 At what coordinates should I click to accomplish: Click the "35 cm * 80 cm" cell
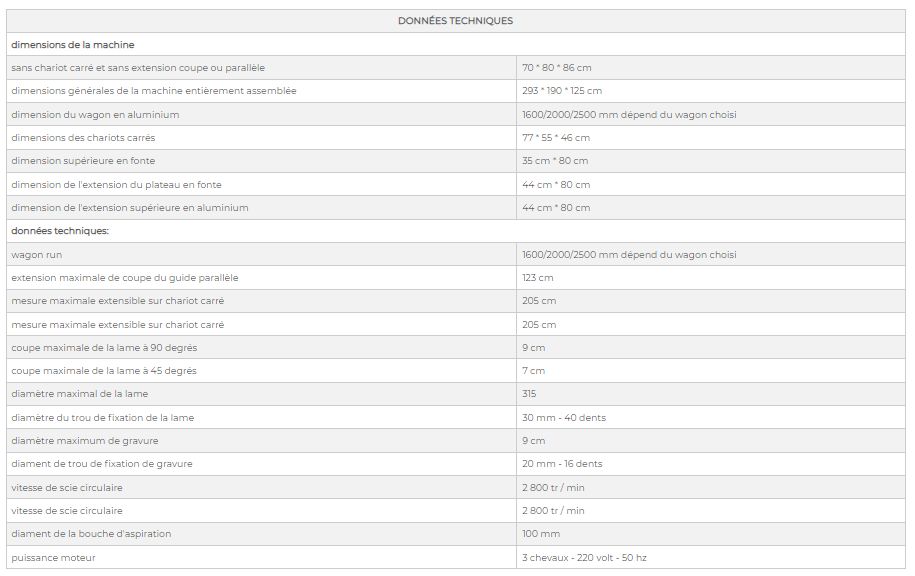[555, 161]
